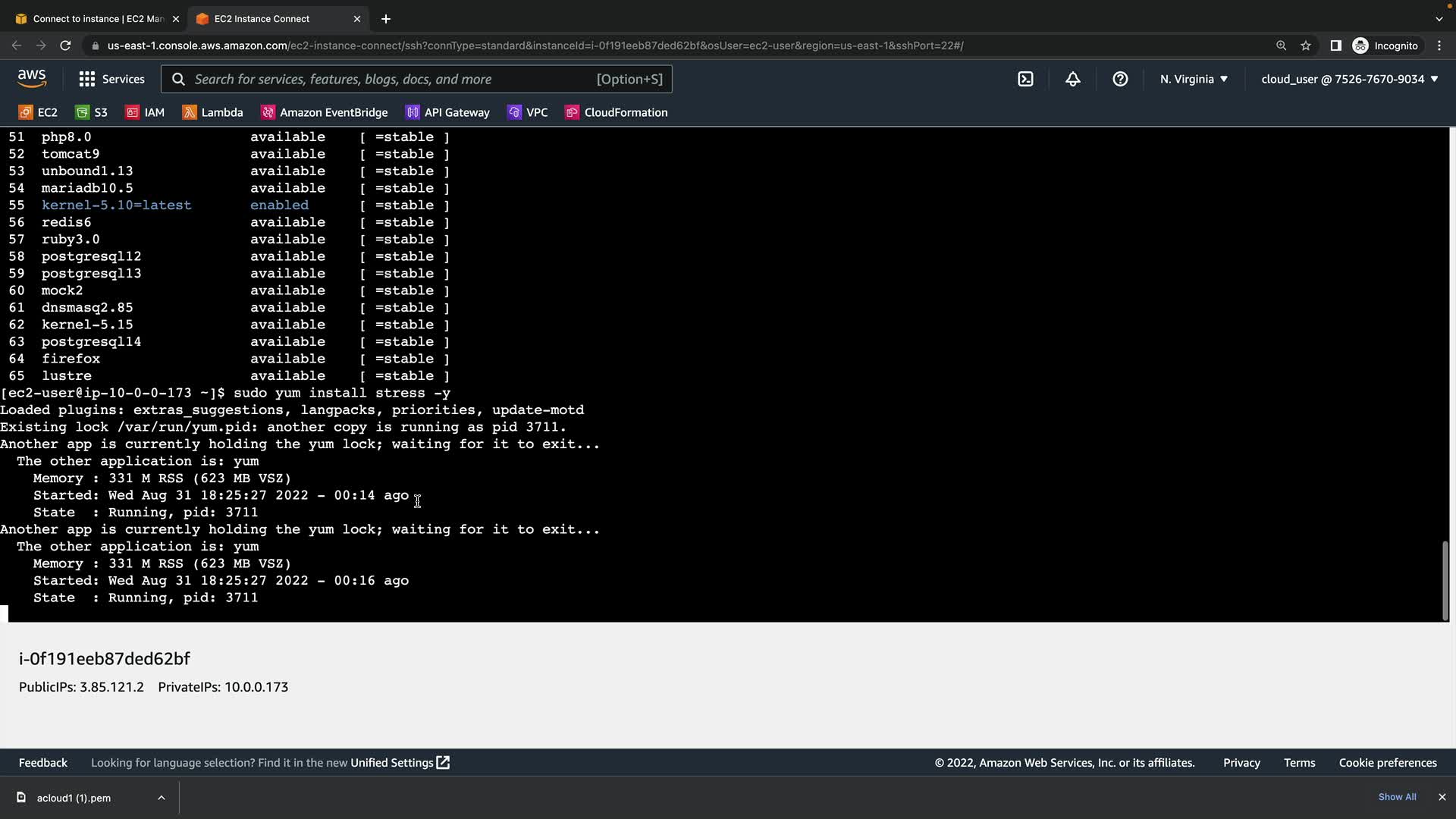
Task: Click the terminal vertical scrollbar thumb
Action: tap(1445, 580)
